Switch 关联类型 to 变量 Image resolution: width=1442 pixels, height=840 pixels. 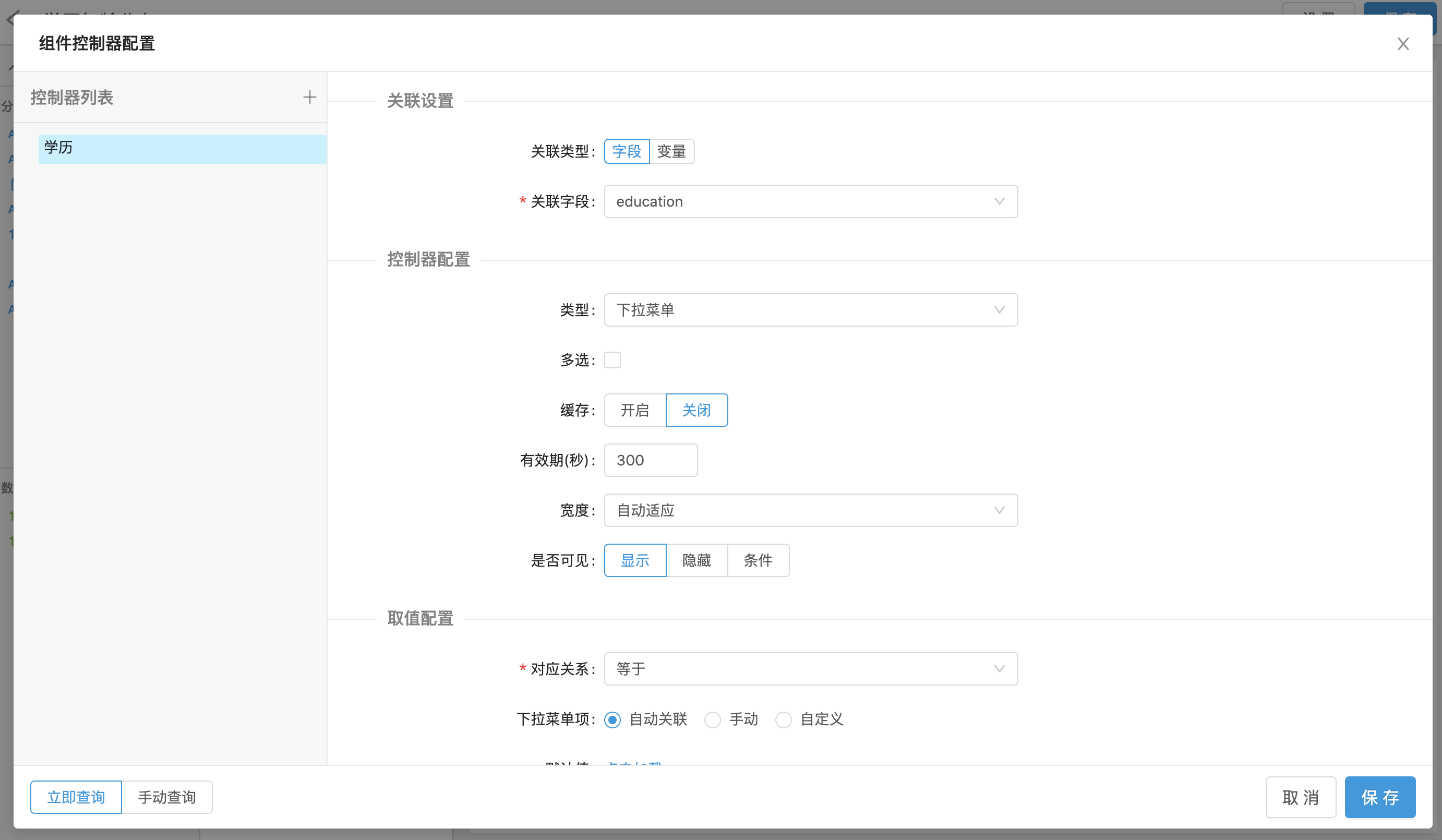(671, 152)
